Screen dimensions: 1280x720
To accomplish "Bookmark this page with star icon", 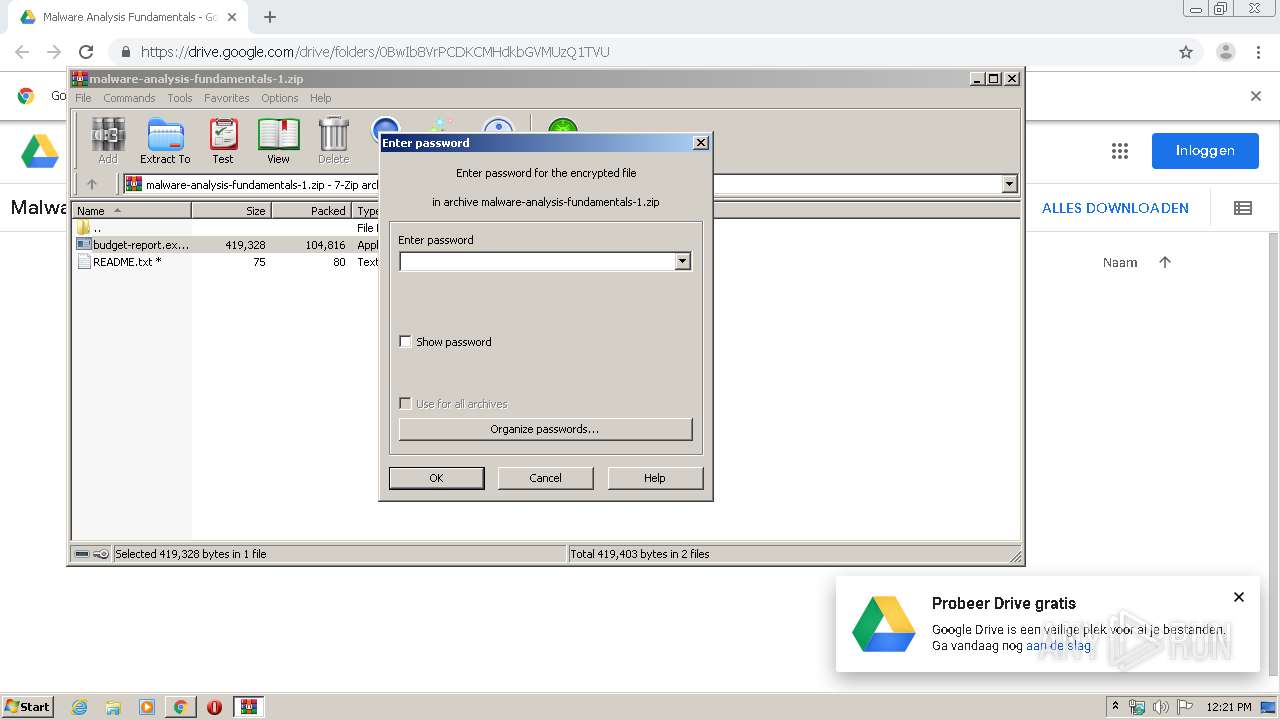I will pyautogui.click(x=1186, y=52).
